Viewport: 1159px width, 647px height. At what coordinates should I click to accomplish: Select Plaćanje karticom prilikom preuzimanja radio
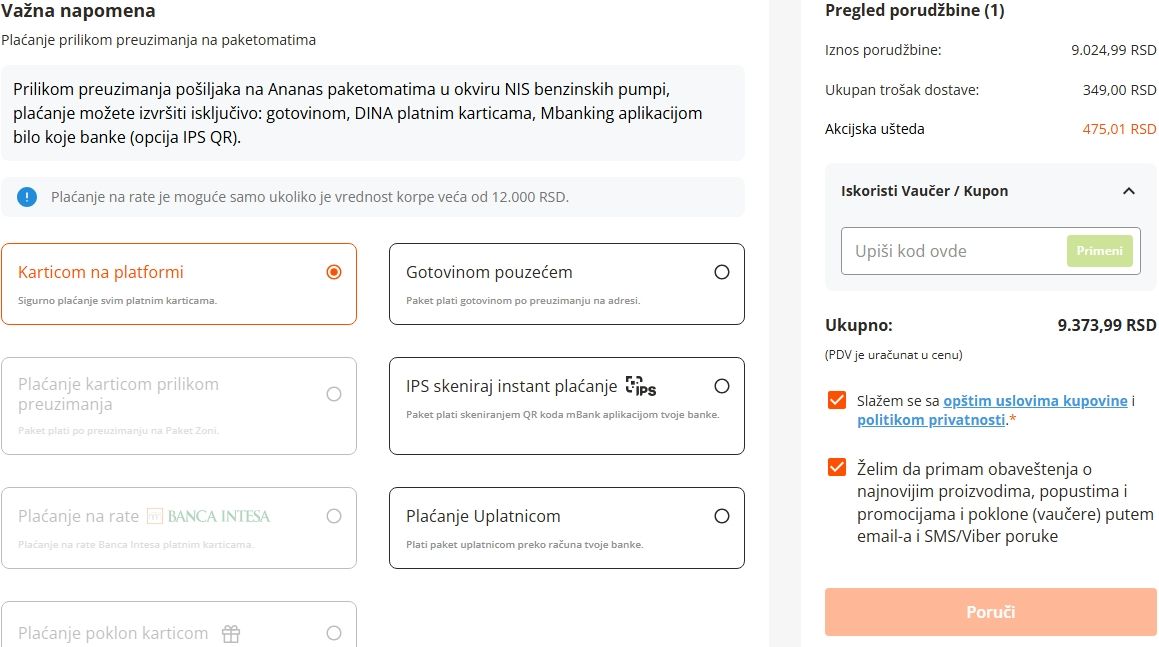(334, 394)
